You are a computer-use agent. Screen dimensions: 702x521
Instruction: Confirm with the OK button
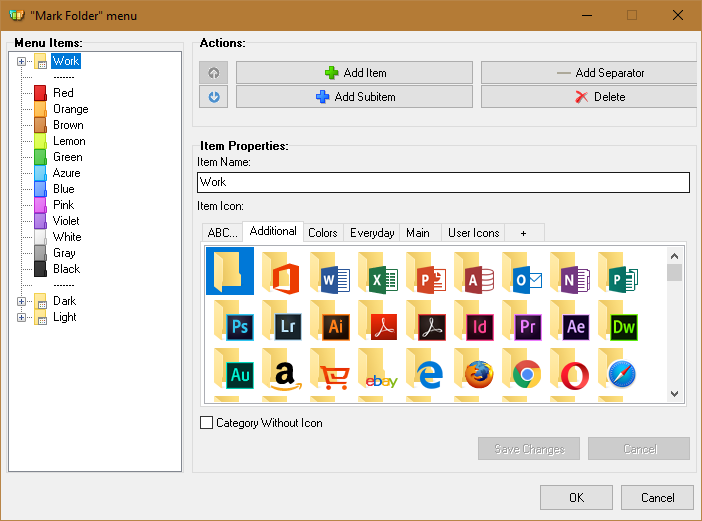point(576,498)
